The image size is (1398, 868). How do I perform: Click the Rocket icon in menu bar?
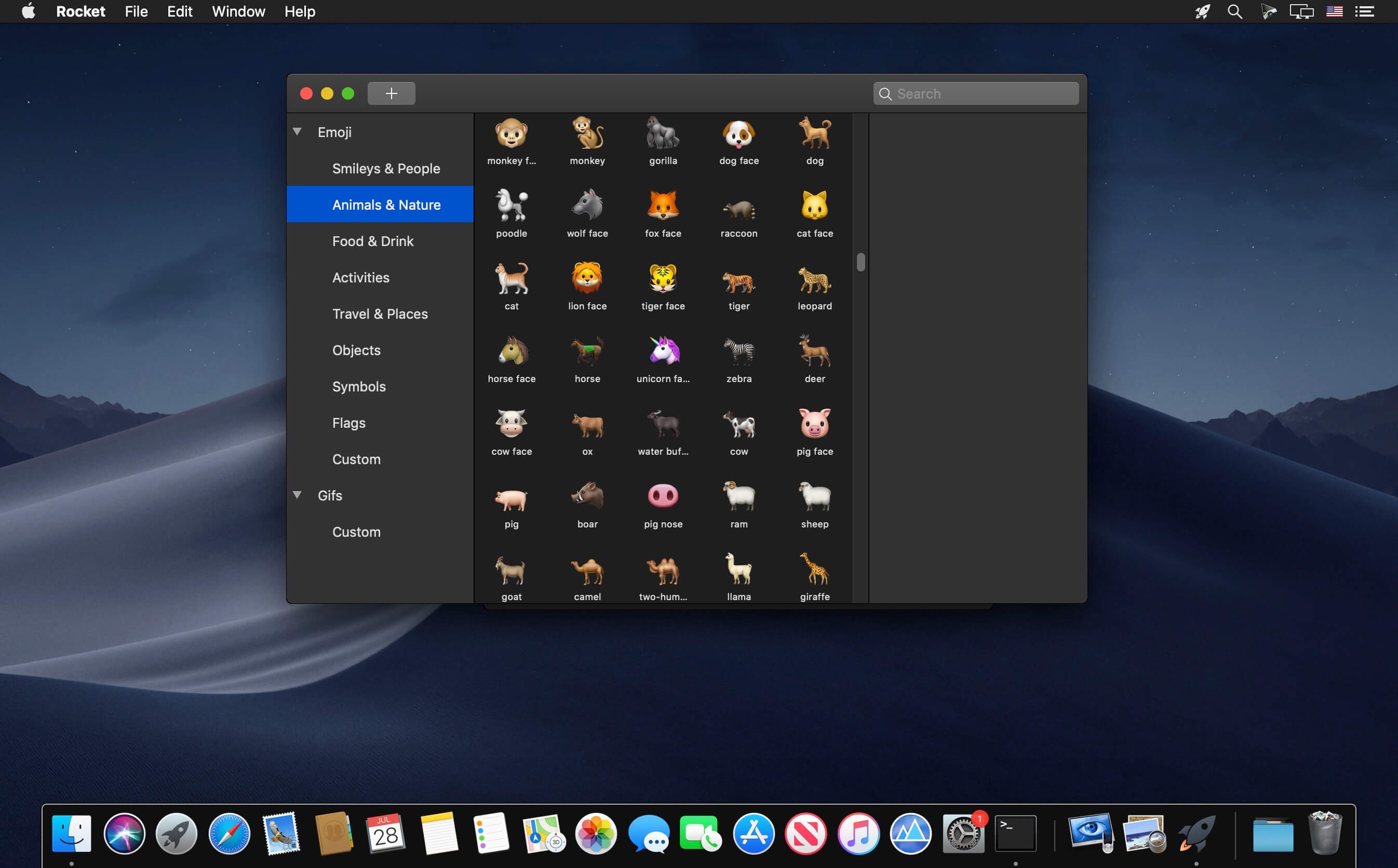(1202, 11)
